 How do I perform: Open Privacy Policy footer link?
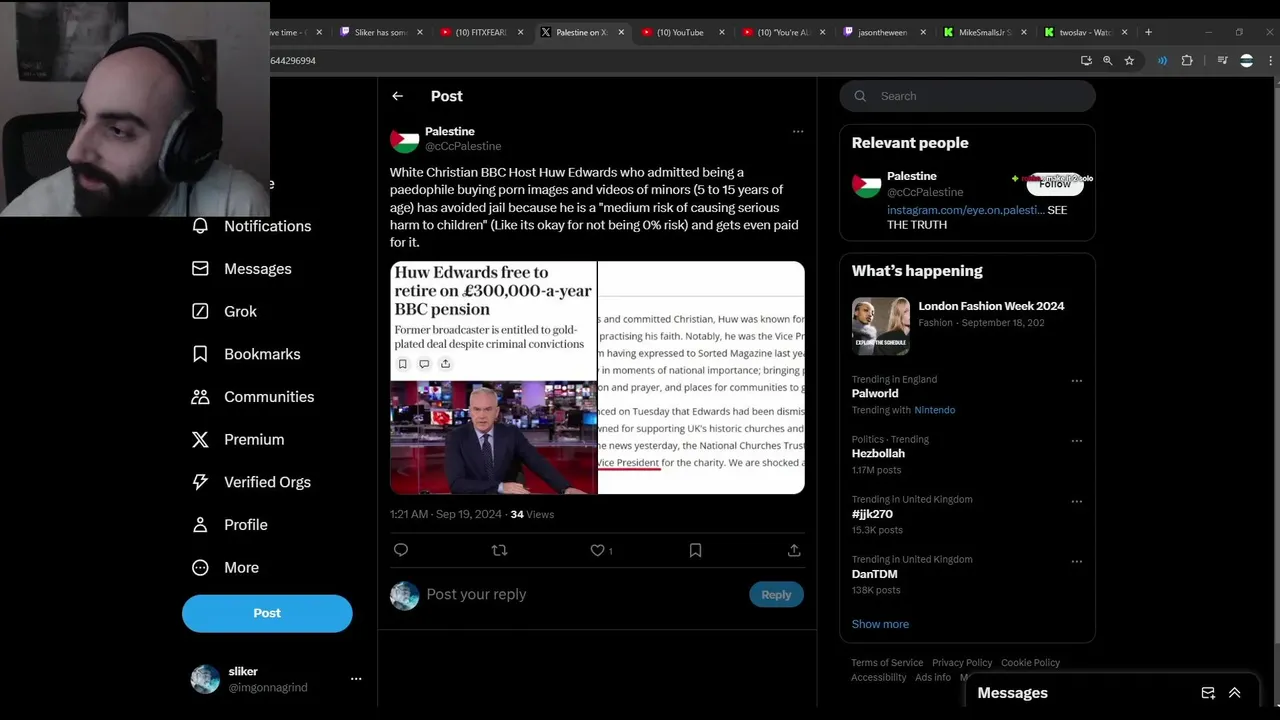point(962,663)
